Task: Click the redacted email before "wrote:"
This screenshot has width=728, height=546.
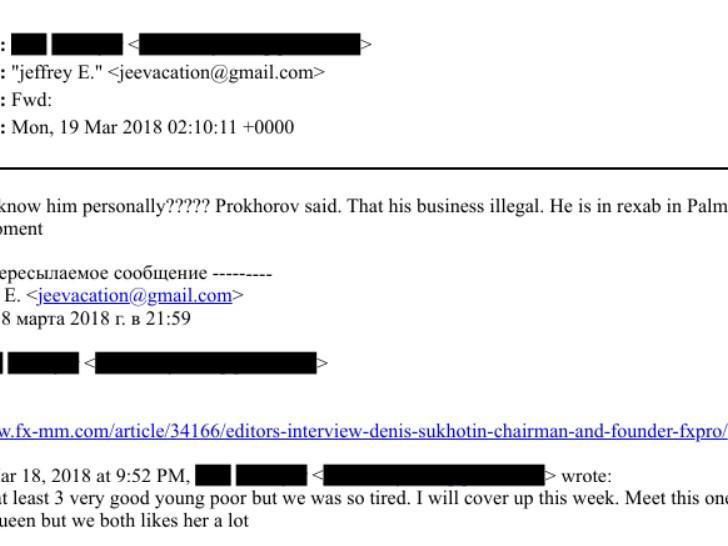Action: point(434,475)
